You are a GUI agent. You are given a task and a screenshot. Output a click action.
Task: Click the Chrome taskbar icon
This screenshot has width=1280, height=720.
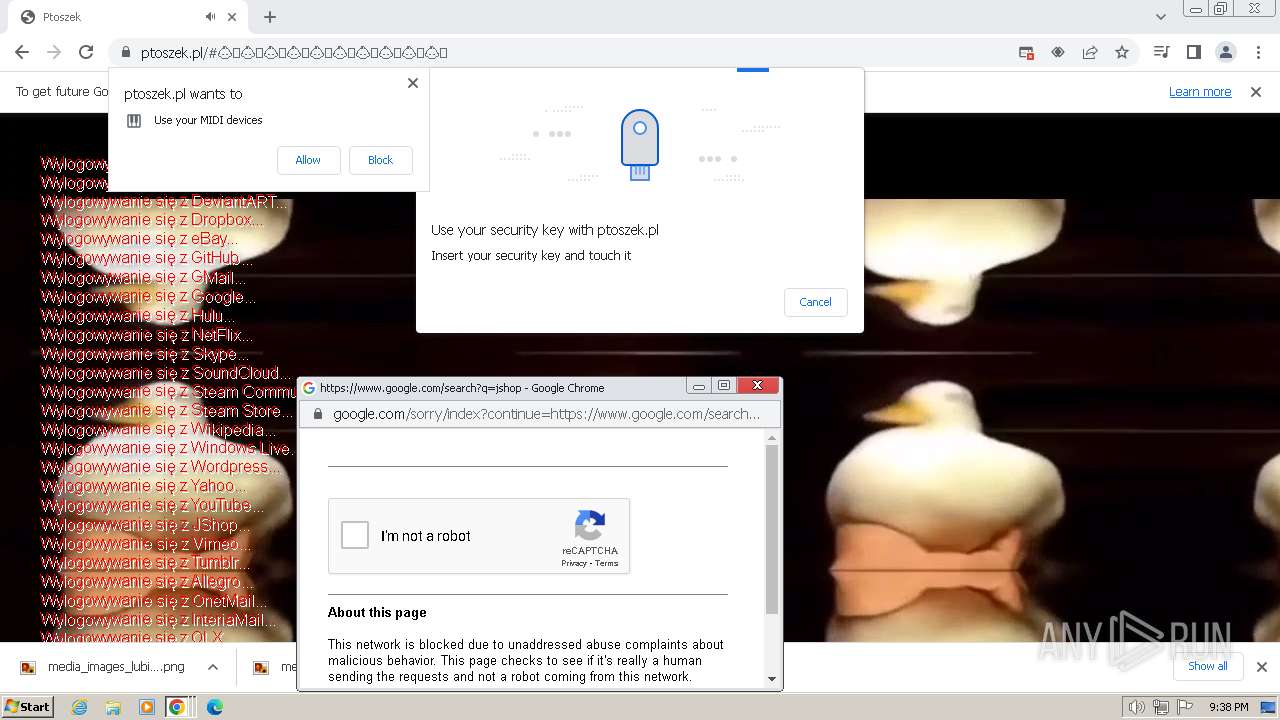(177, 707)
